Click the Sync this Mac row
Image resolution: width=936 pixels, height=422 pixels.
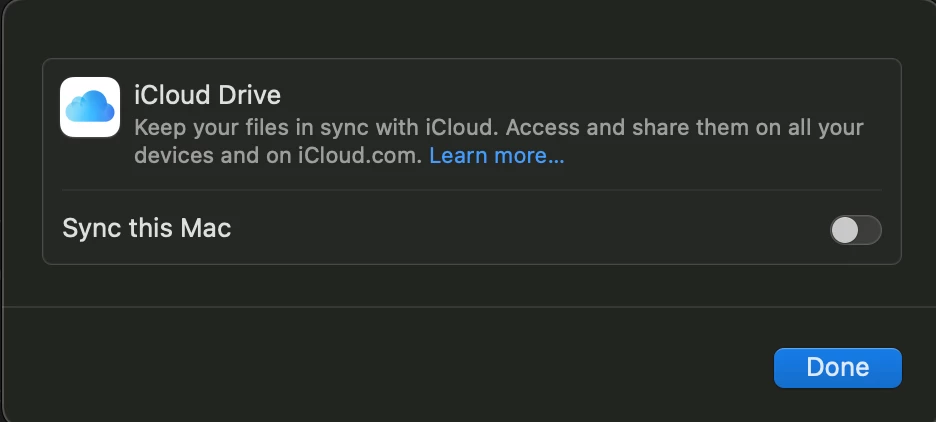(450, 228)
